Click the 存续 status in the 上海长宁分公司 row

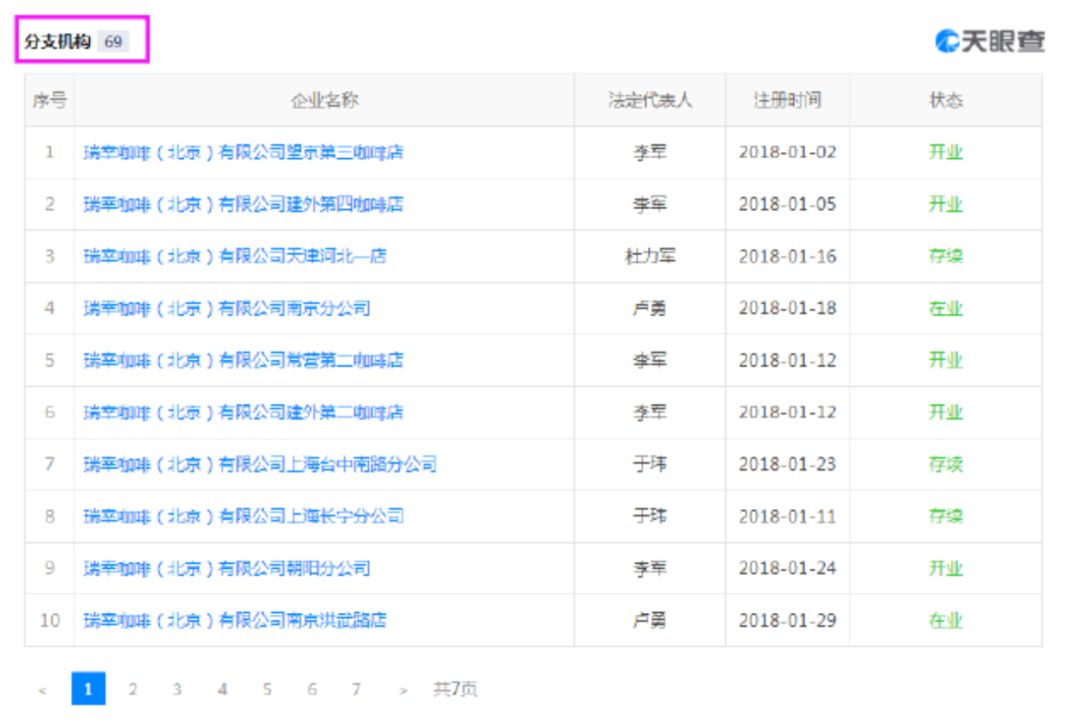tap(946, 516)
